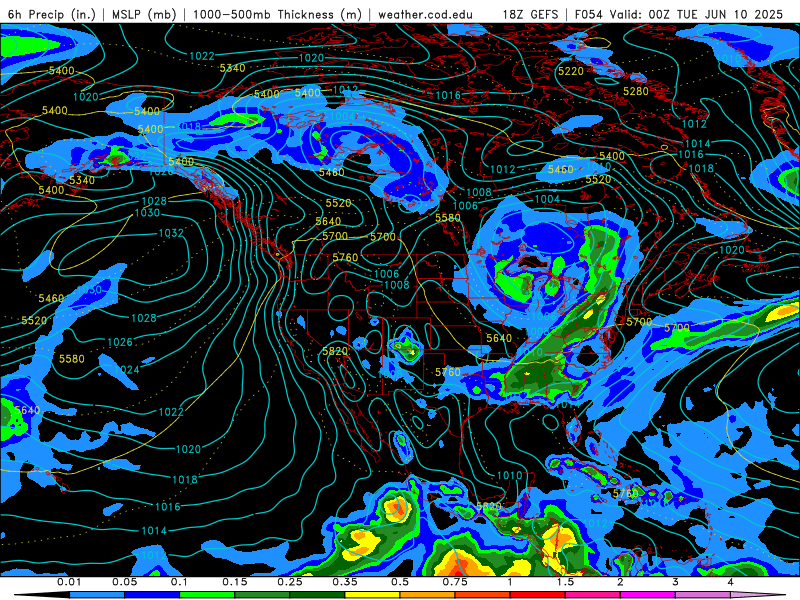Click the 0.01 legend value
Viewport: 800px width, 600px height.
coord(69,582)
